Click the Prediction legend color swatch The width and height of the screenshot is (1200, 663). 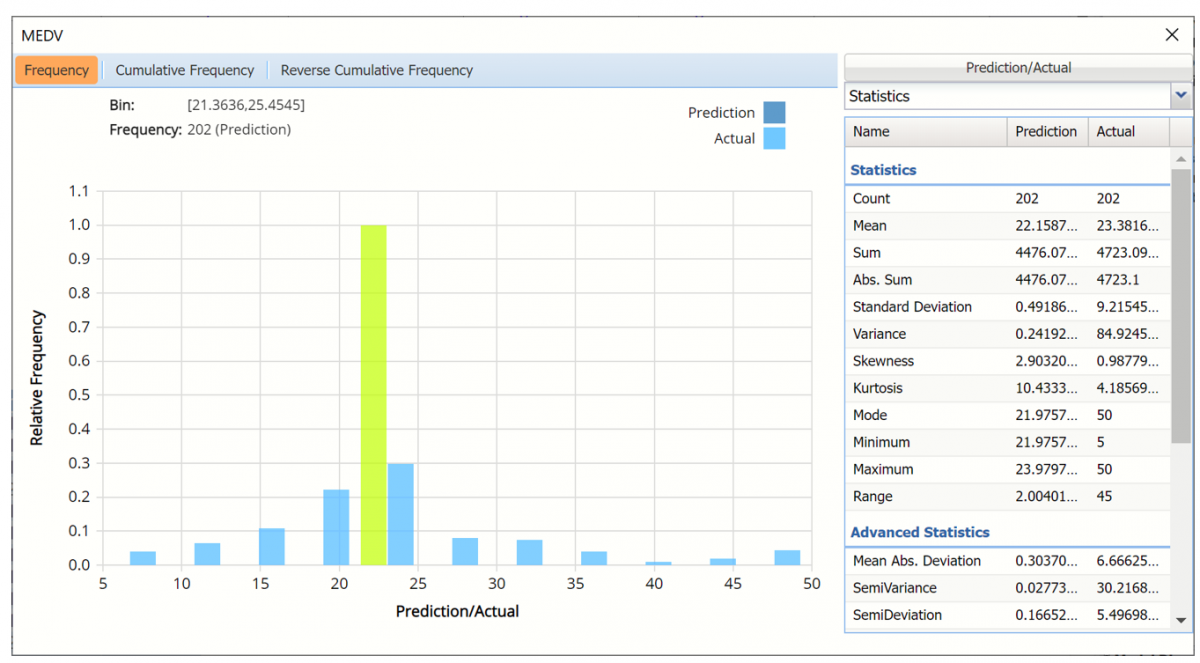pos(774,113)
